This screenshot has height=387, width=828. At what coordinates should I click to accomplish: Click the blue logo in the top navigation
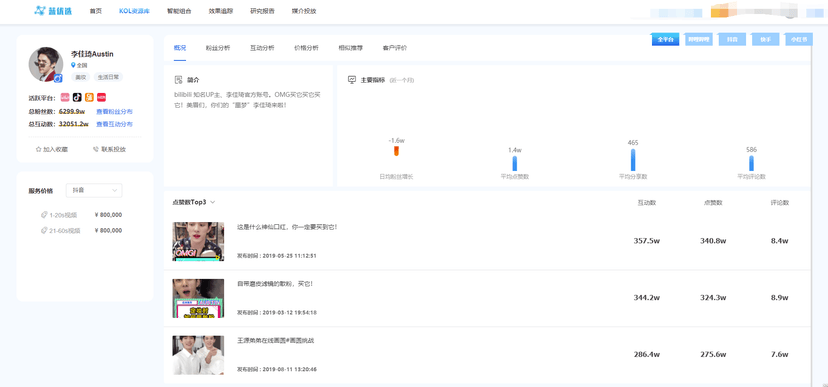click(53, 11)
